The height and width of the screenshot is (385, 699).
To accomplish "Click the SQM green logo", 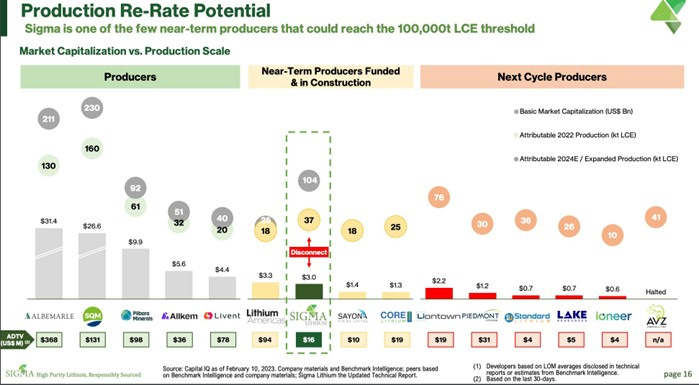I will [x=92, y=316].
